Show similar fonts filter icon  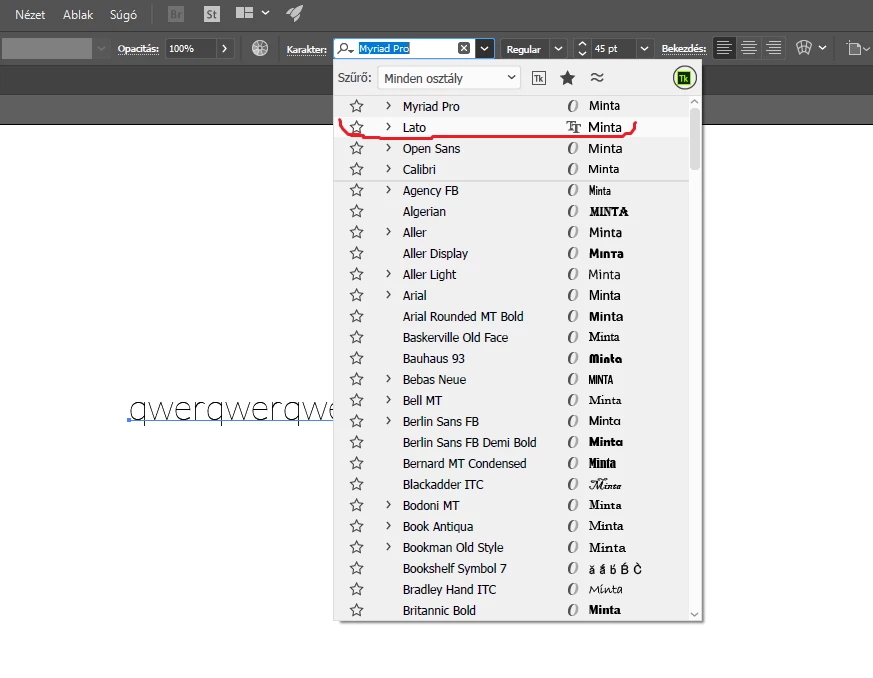(597, 77)
